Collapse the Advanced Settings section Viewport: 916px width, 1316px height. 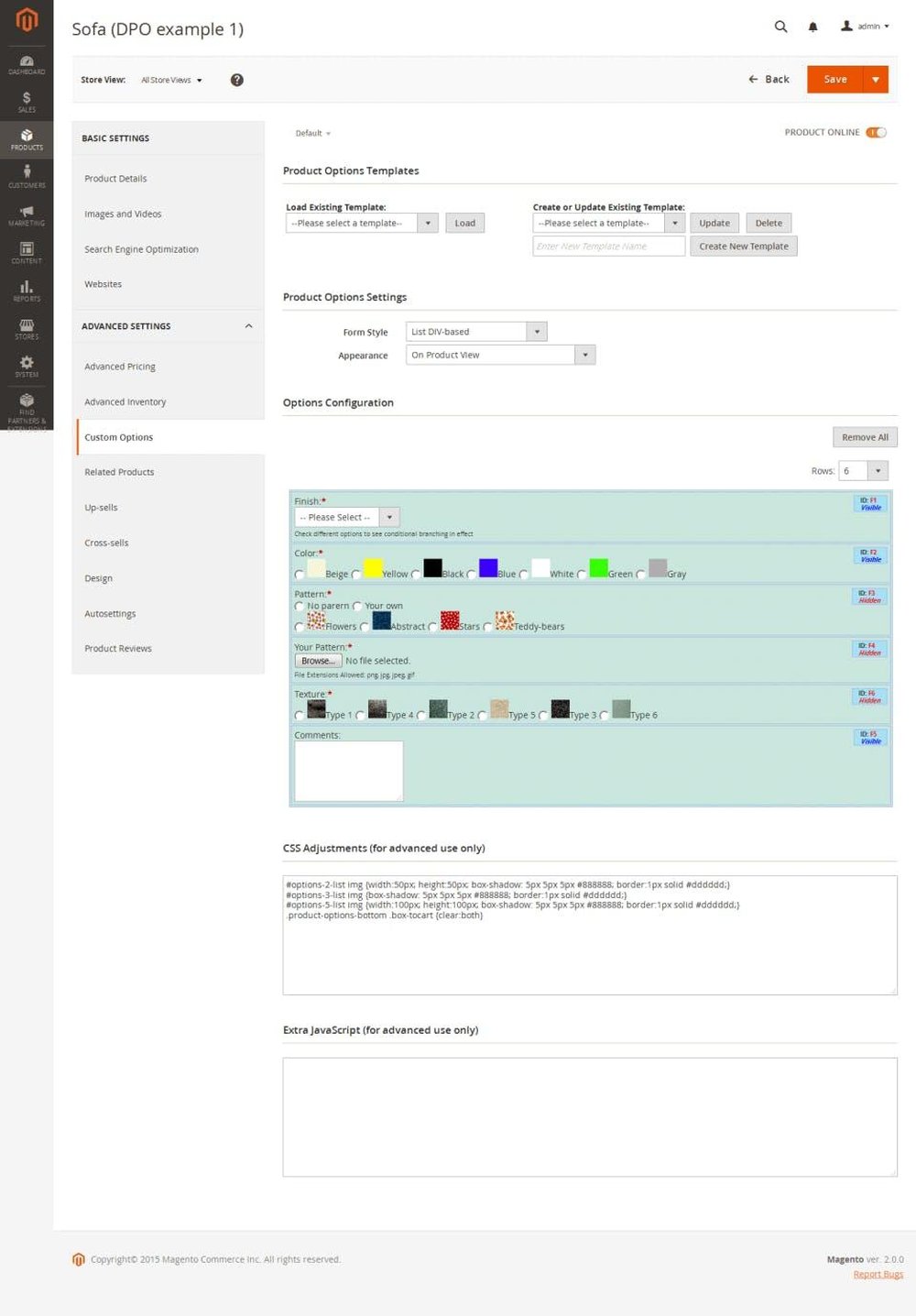click(x=248, y=326)
